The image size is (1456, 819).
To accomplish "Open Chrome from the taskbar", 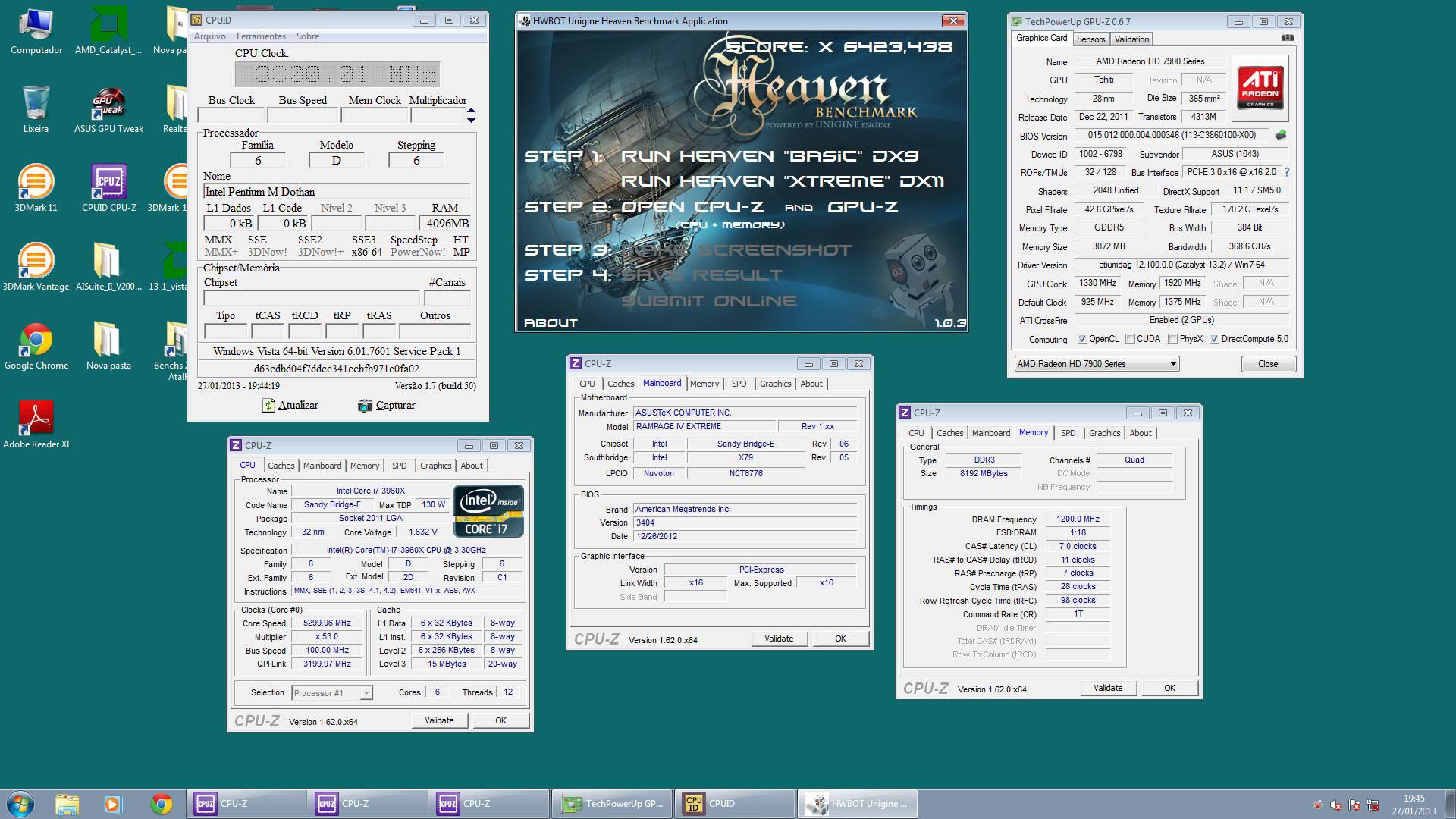I will (161, 804).
